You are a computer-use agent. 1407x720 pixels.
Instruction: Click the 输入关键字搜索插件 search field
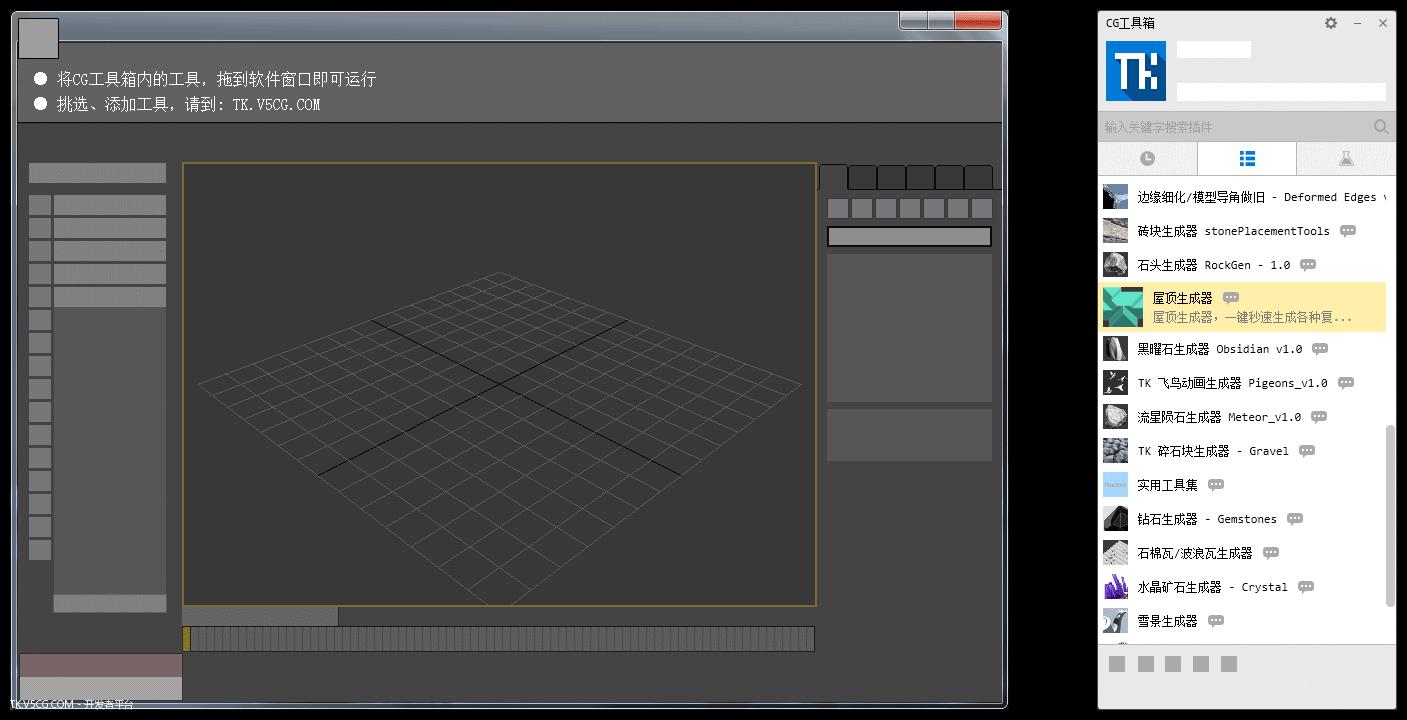coord(1230,127)
